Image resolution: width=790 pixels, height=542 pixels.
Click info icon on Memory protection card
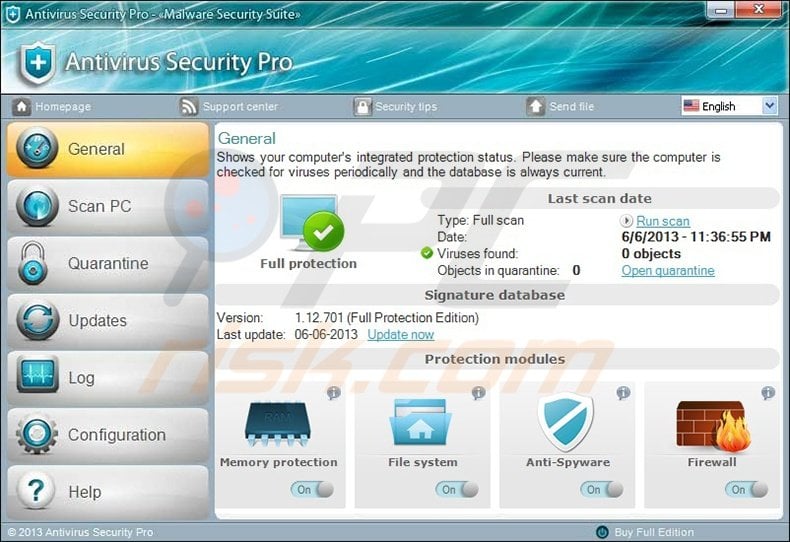[334, 392]
